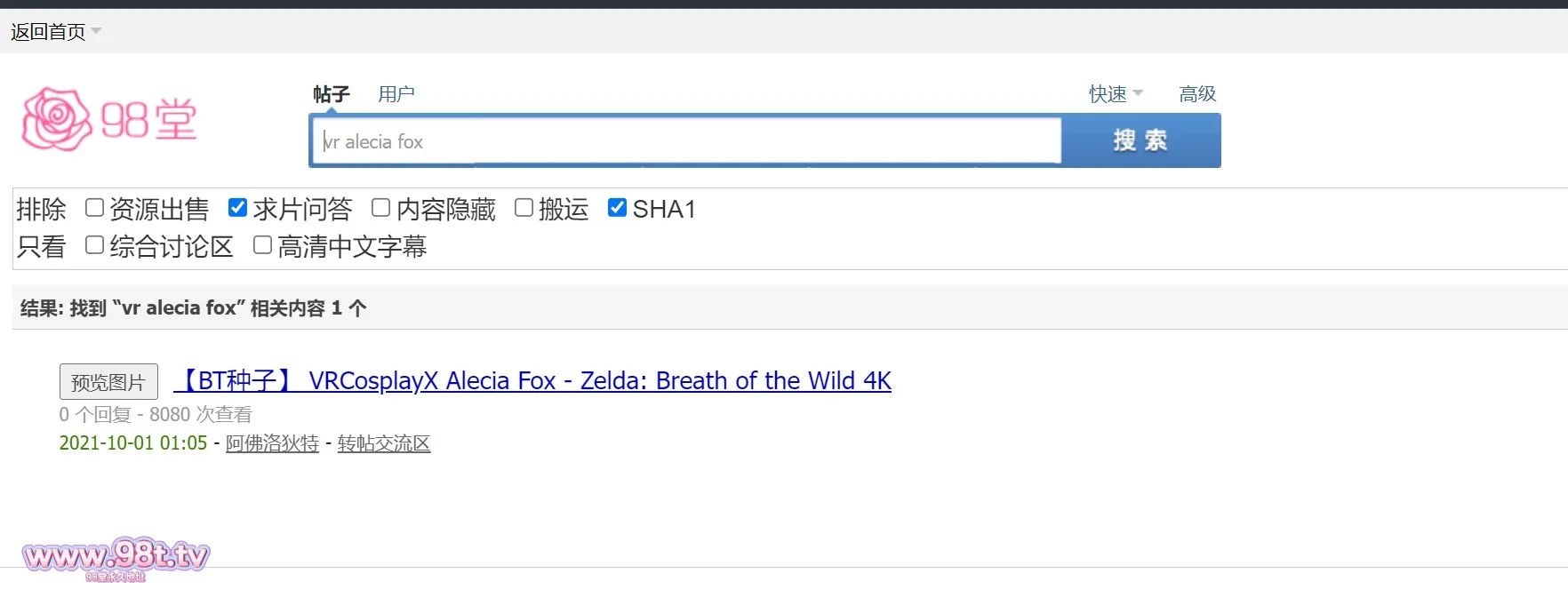Image resolution: width=1568 pixels, height=590 pixels.
Task: Open author 阿佛洛狄特 profile link
Action: coord(272,443)
